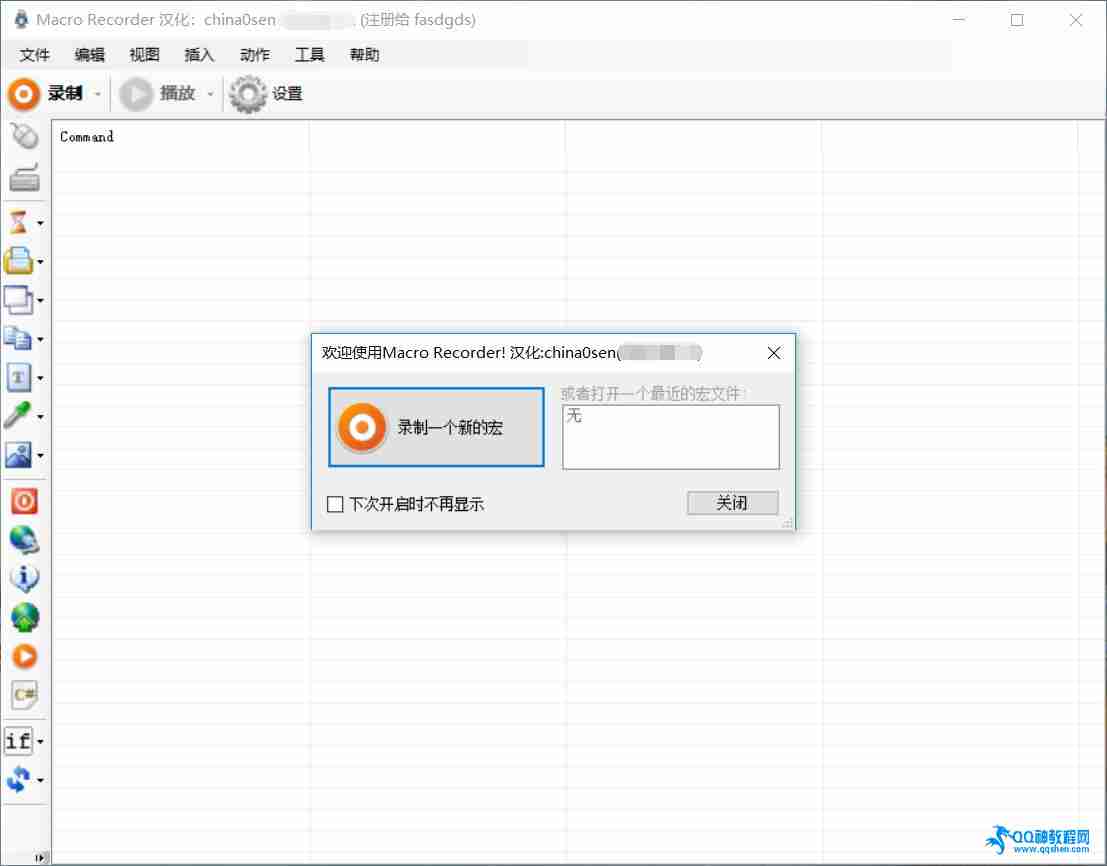Maximize the Macro Recorder window
This screenshot has width=1107, height=866.
[x=1017, y=20]
